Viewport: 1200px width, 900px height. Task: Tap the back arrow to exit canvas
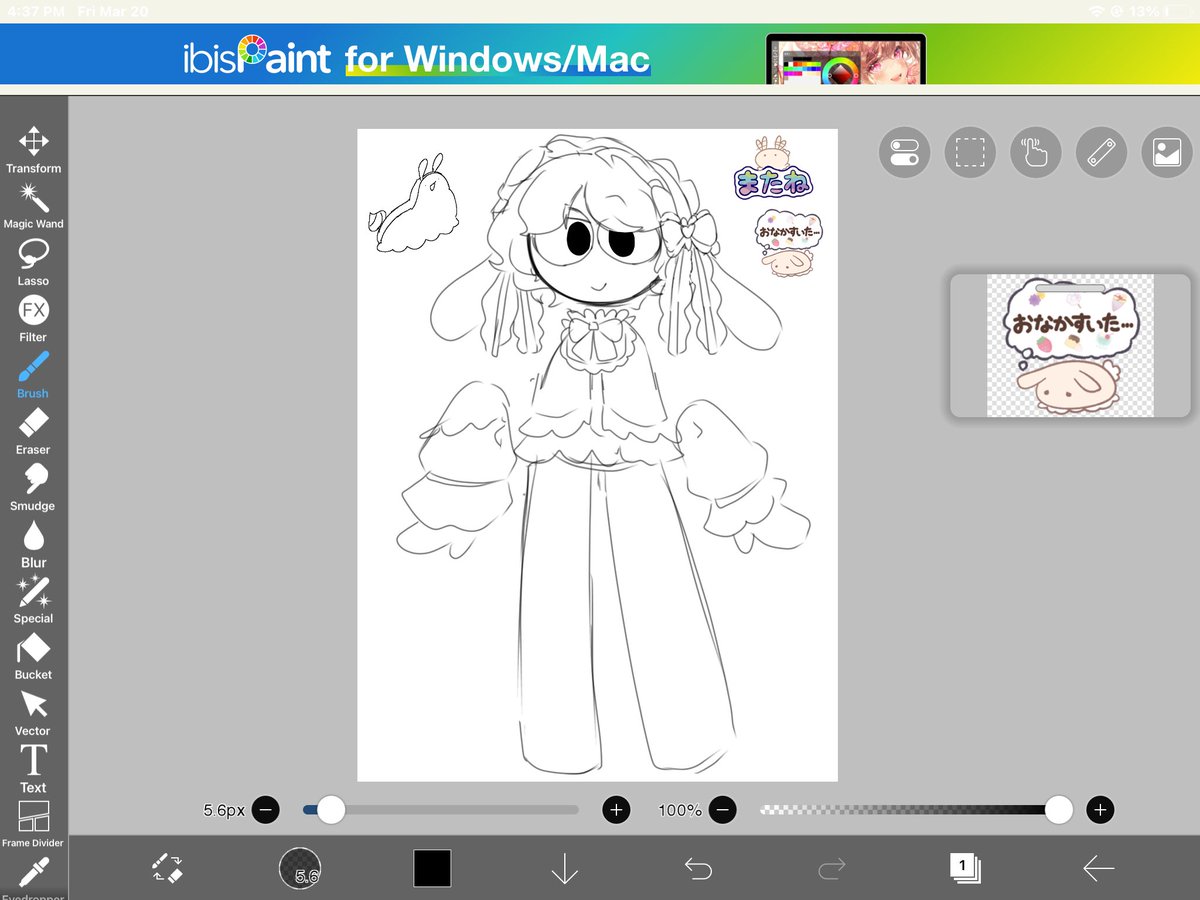point(1098,869)
